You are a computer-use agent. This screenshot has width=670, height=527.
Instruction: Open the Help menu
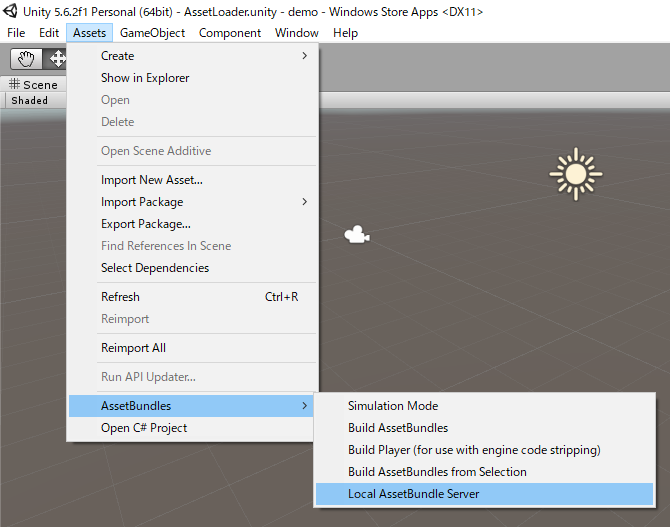point(345,33)
